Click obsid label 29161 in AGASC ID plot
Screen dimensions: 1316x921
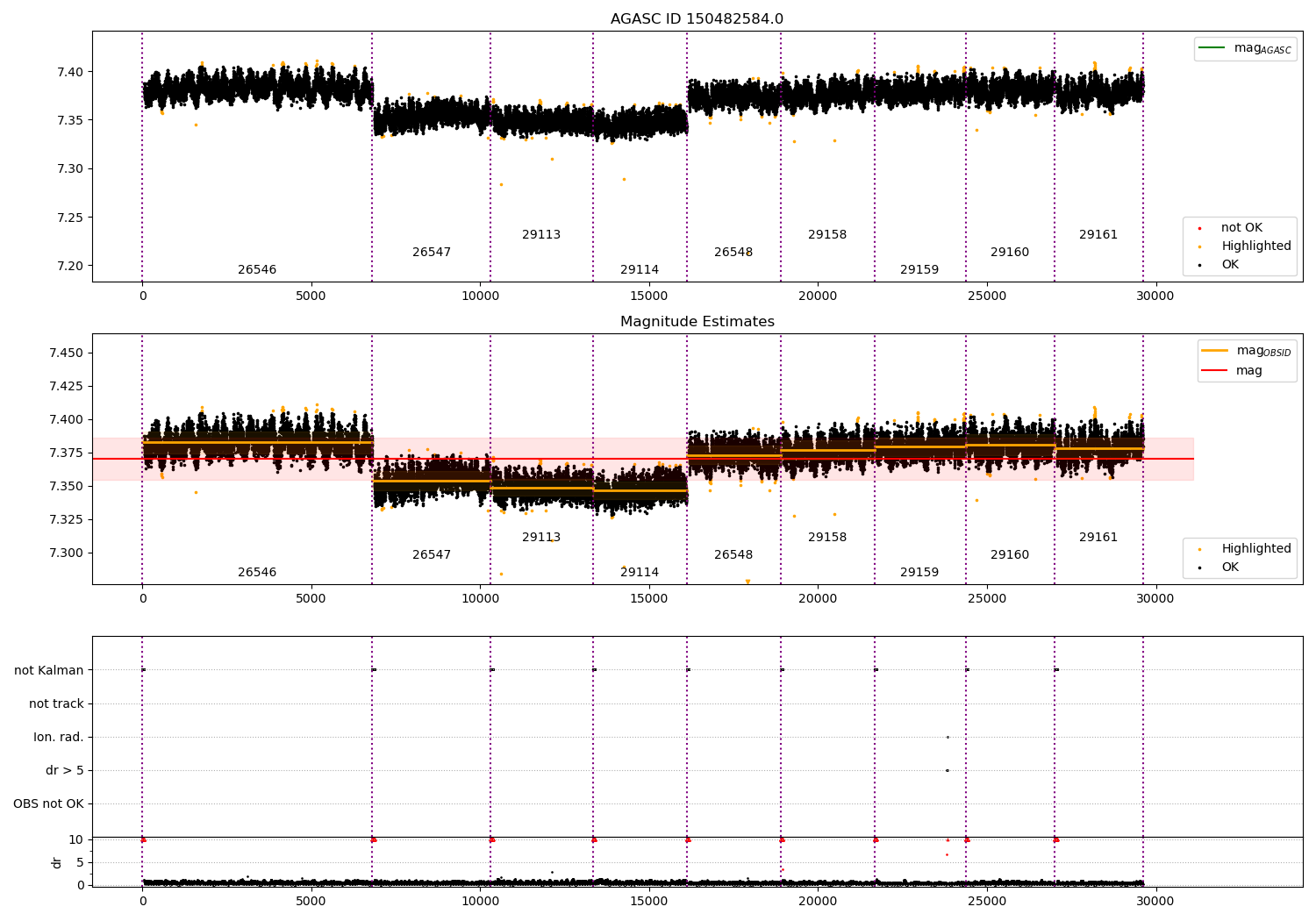(1098, 235)
